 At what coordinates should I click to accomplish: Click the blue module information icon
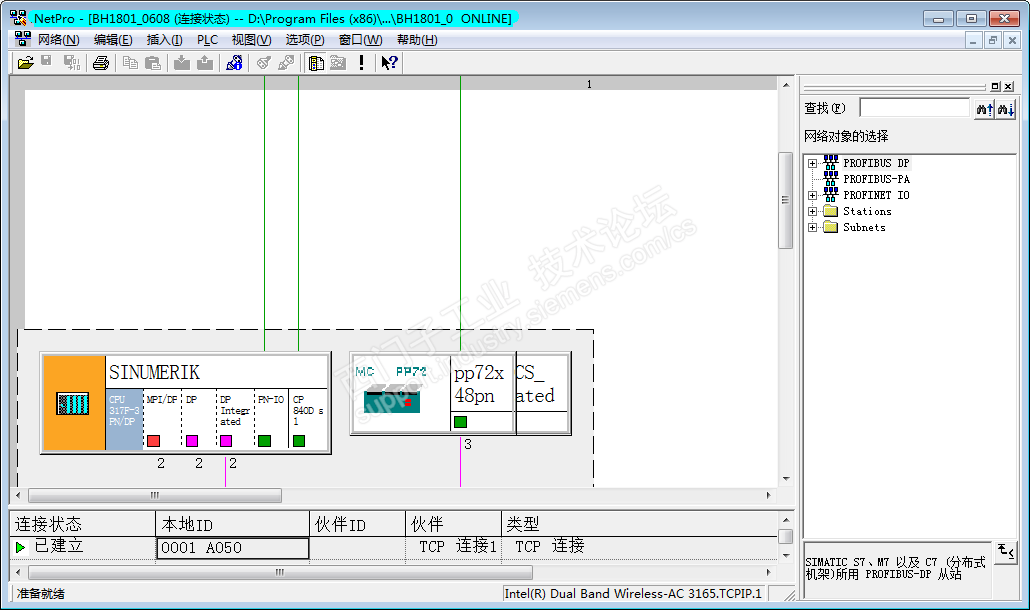click(235, 63)
